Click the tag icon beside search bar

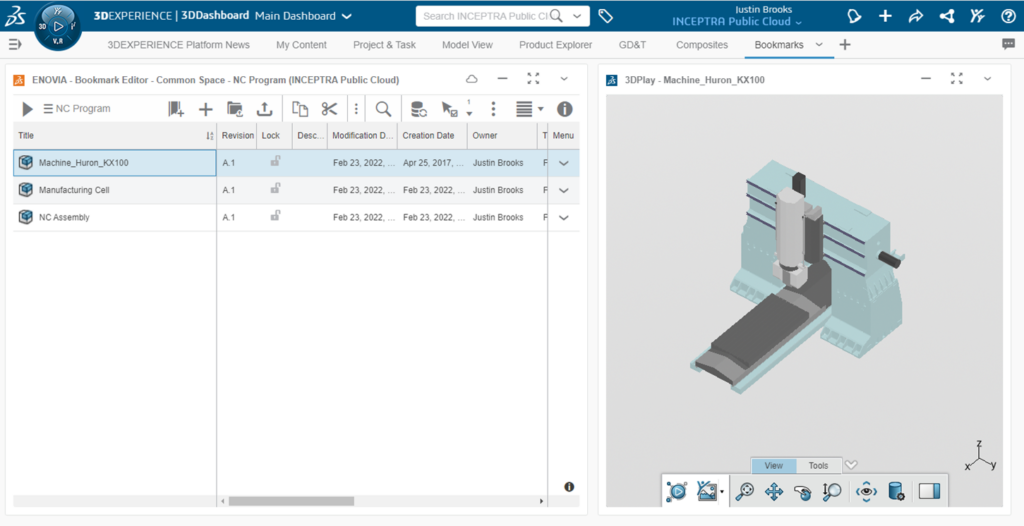(605, 16)
